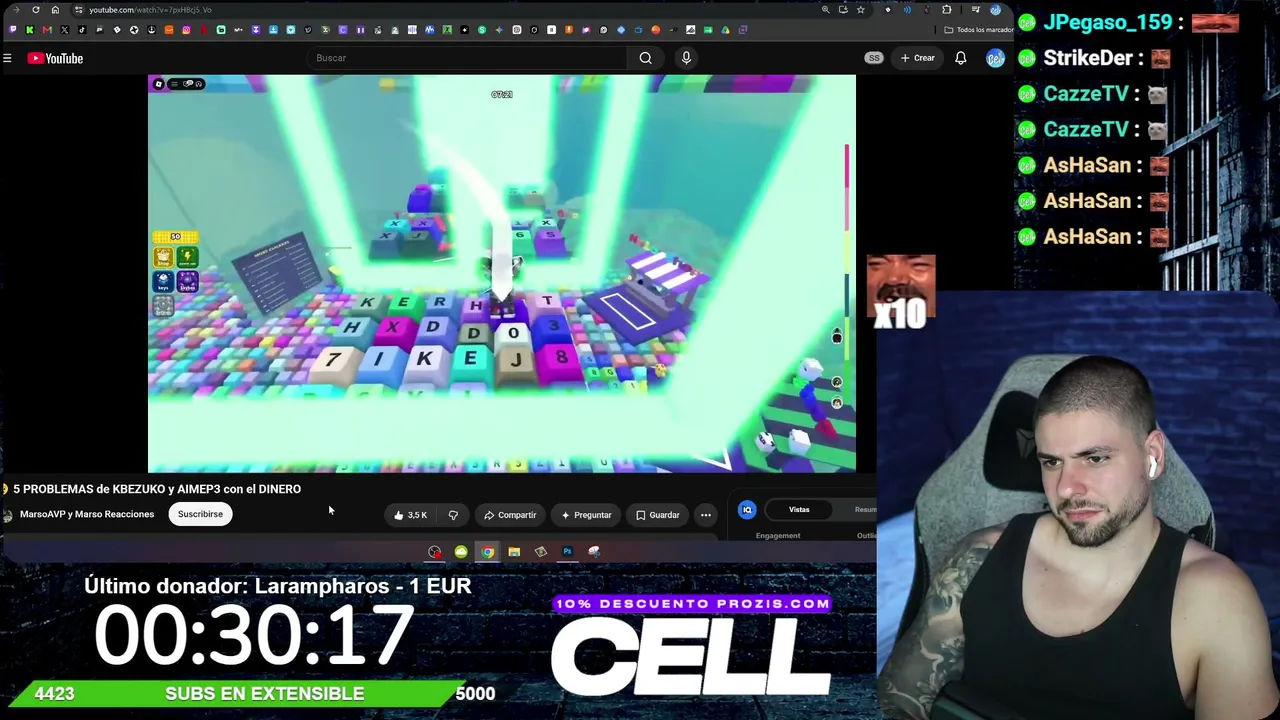
Task: Open the Chrome profile avatar
Action: pyautogui.click(x=995, y=10)
